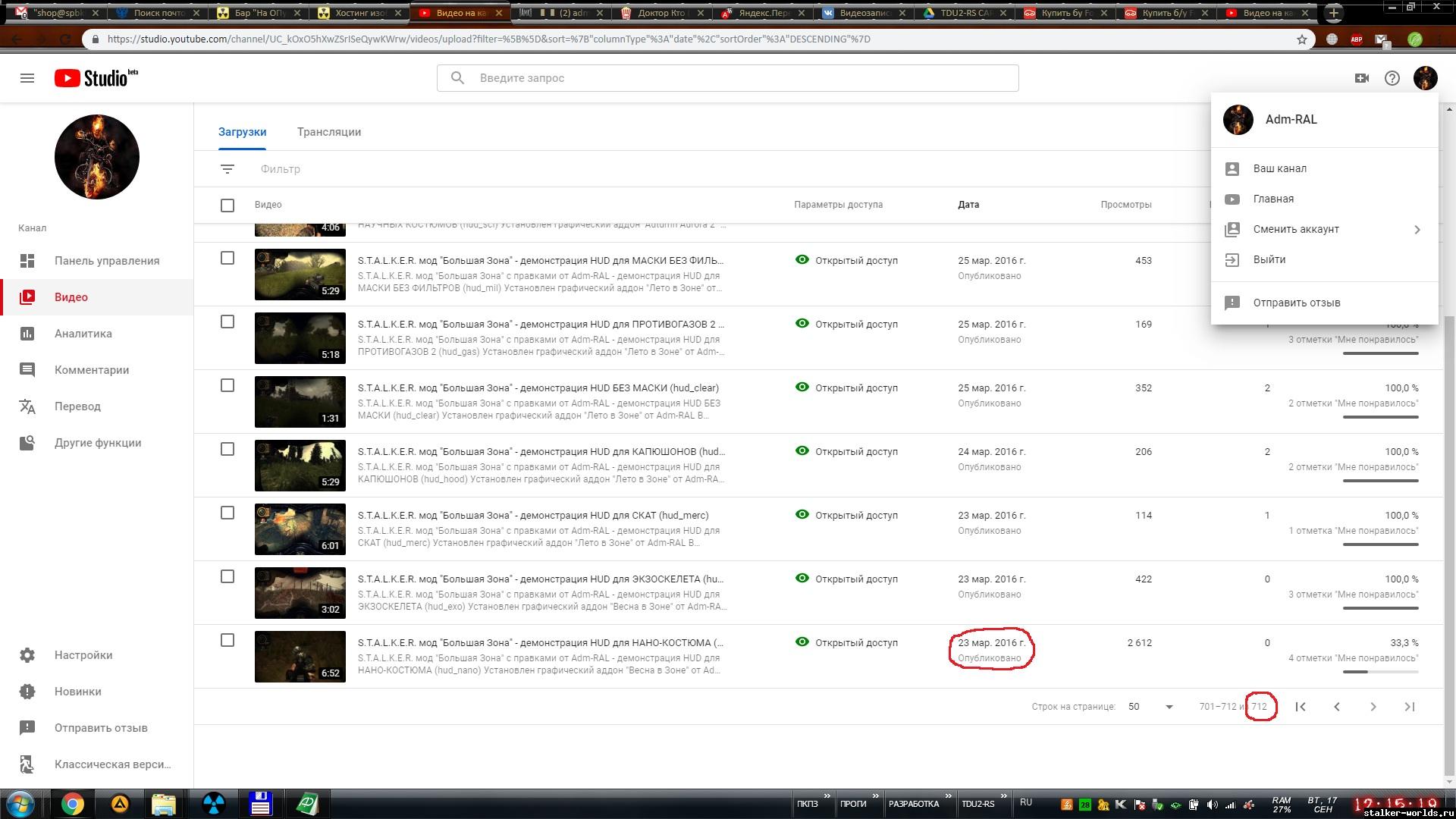Open the filter icon above video list

click(227, 169)
